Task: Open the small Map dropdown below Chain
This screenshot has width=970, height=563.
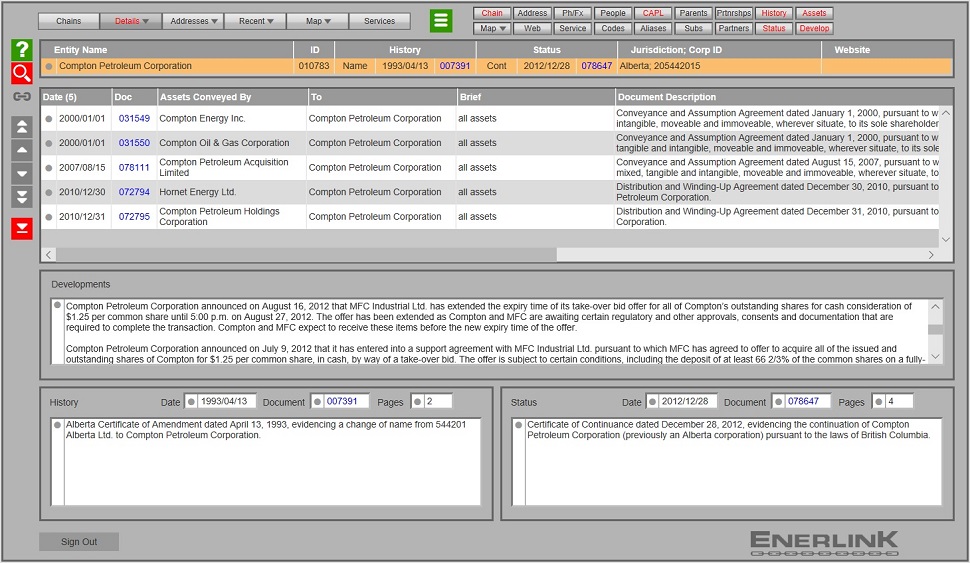Action: pyautogui.click(x=492, y=28)
